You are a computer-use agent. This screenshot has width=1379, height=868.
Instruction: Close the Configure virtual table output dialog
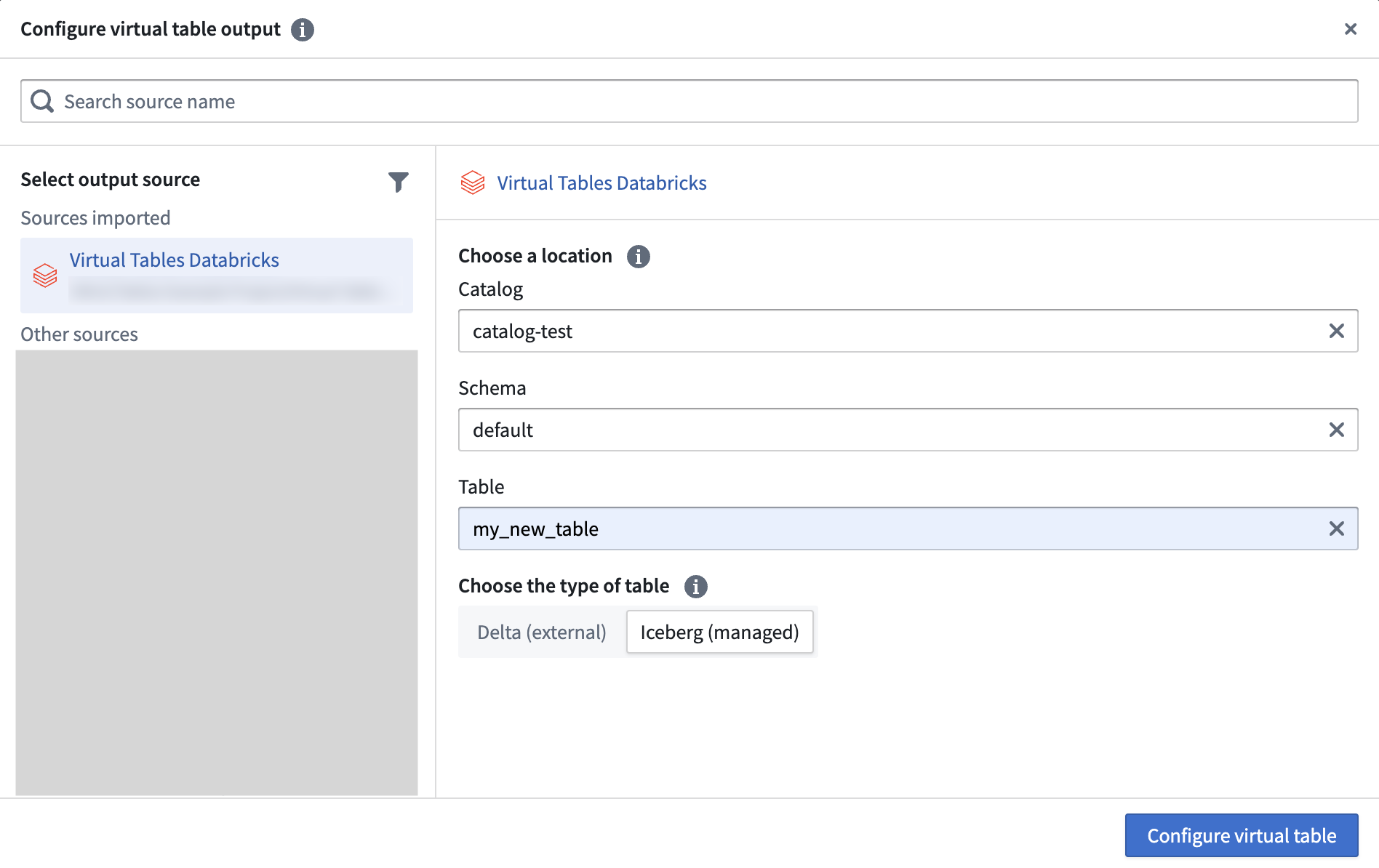(1351, 29)
